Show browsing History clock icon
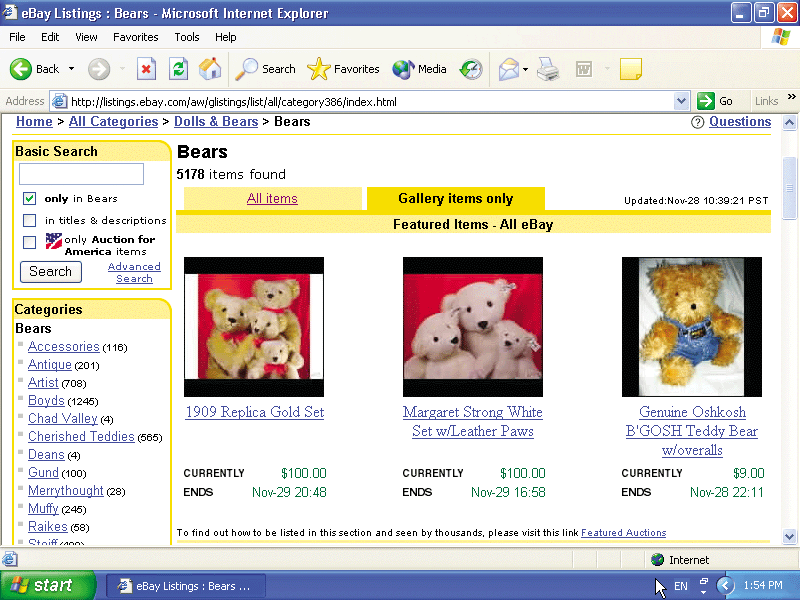 pos(471,69)
